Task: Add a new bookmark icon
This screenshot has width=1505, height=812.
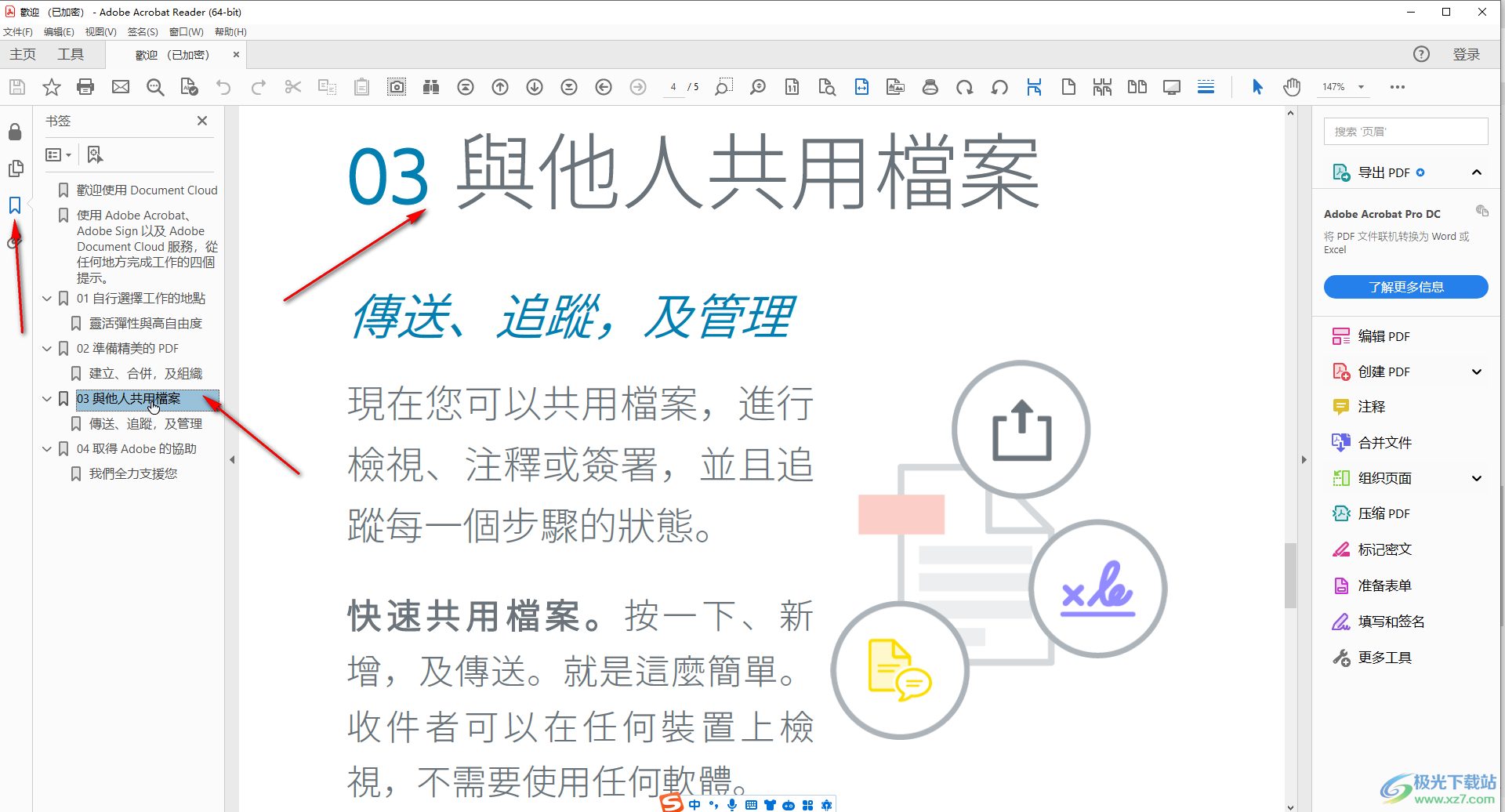Action: point(95,154)
